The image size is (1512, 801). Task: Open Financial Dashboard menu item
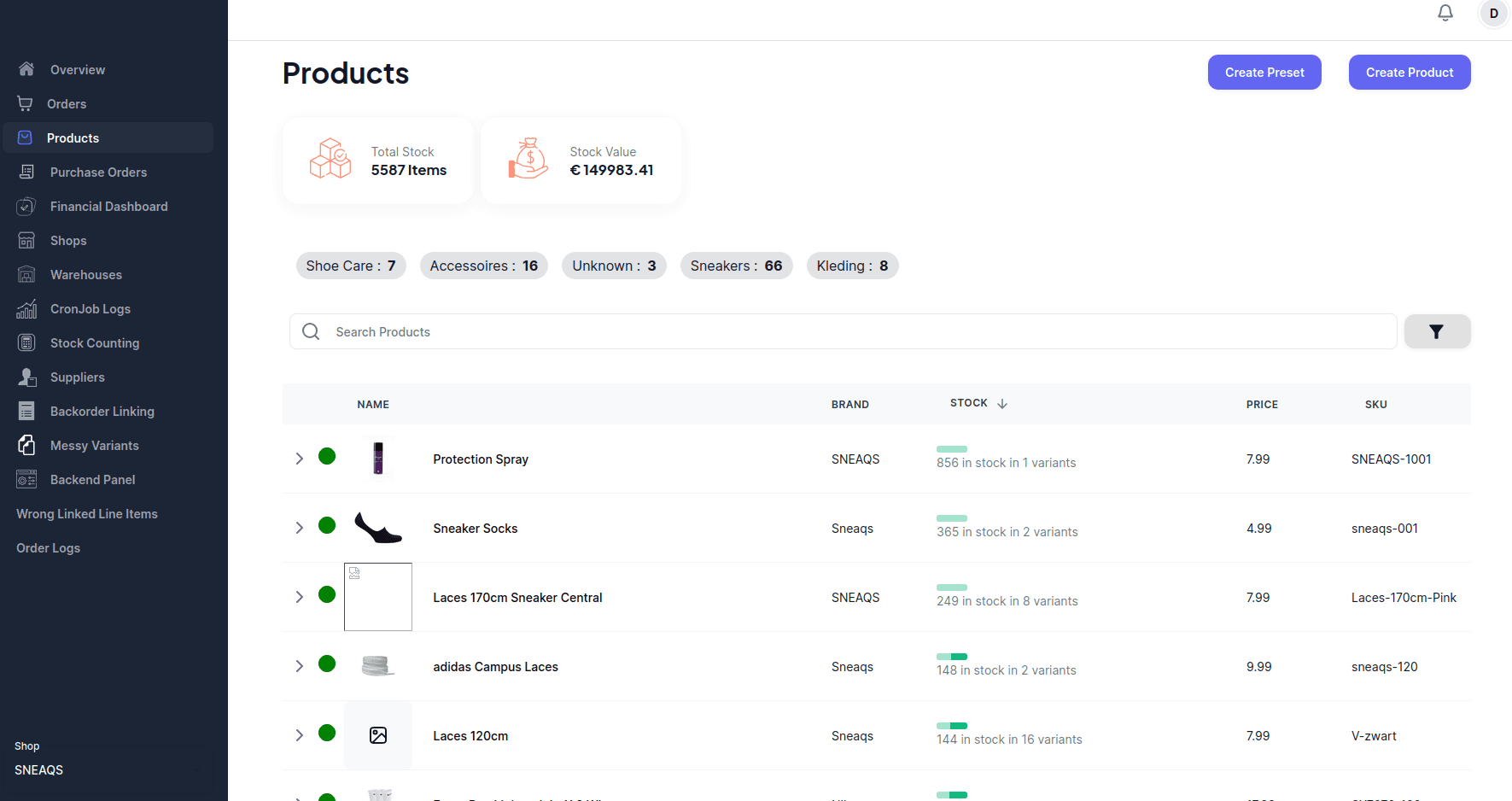(x=108, y=206)
